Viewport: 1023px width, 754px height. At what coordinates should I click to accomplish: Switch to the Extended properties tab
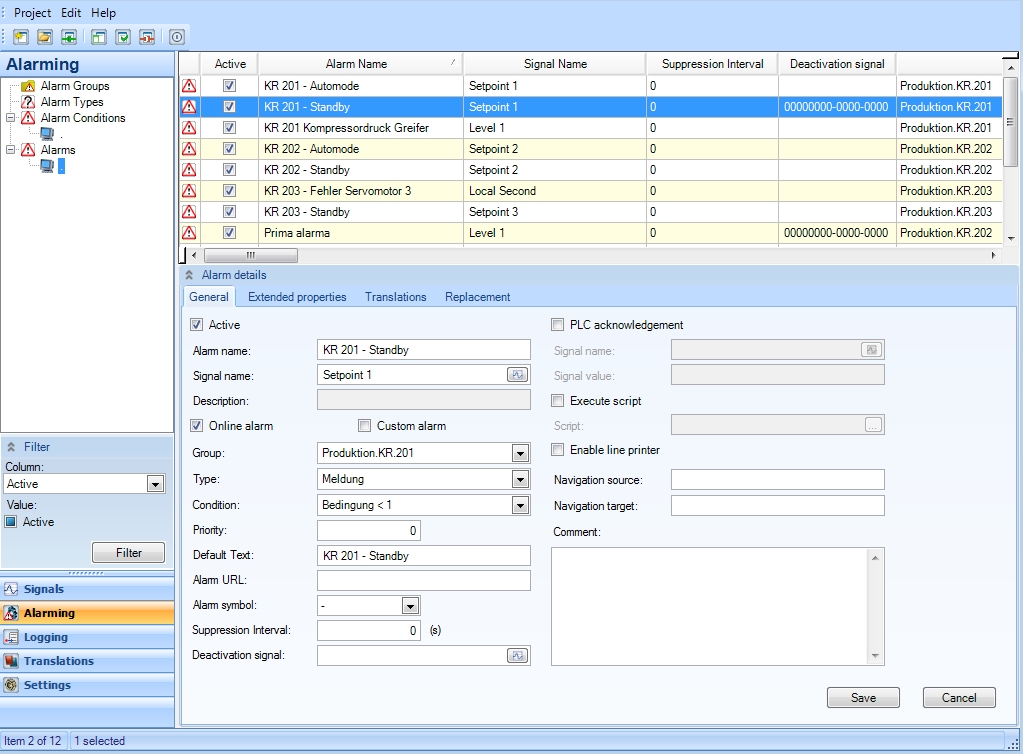point(297,297)
